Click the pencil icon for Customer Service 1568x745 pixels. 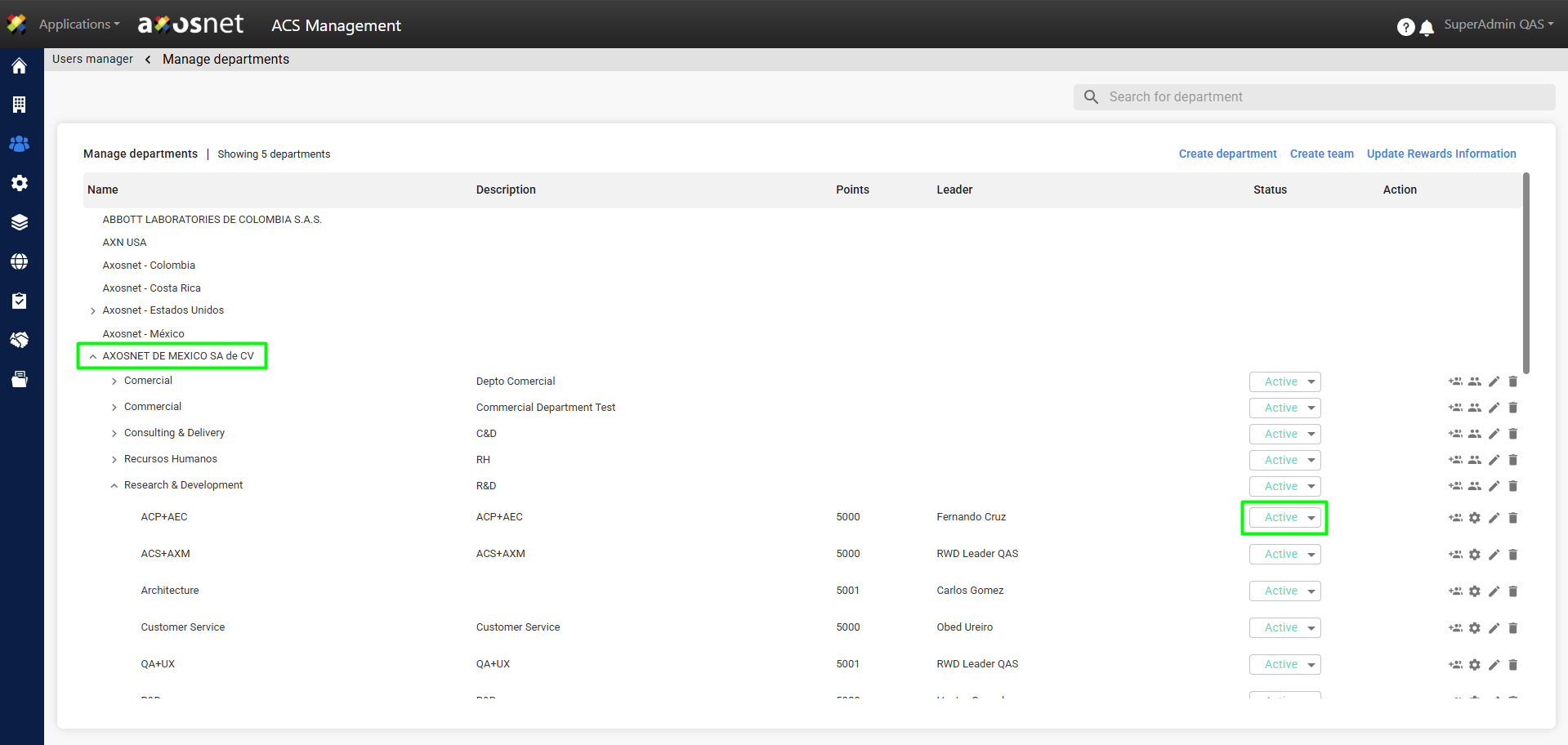(1494, 628)
